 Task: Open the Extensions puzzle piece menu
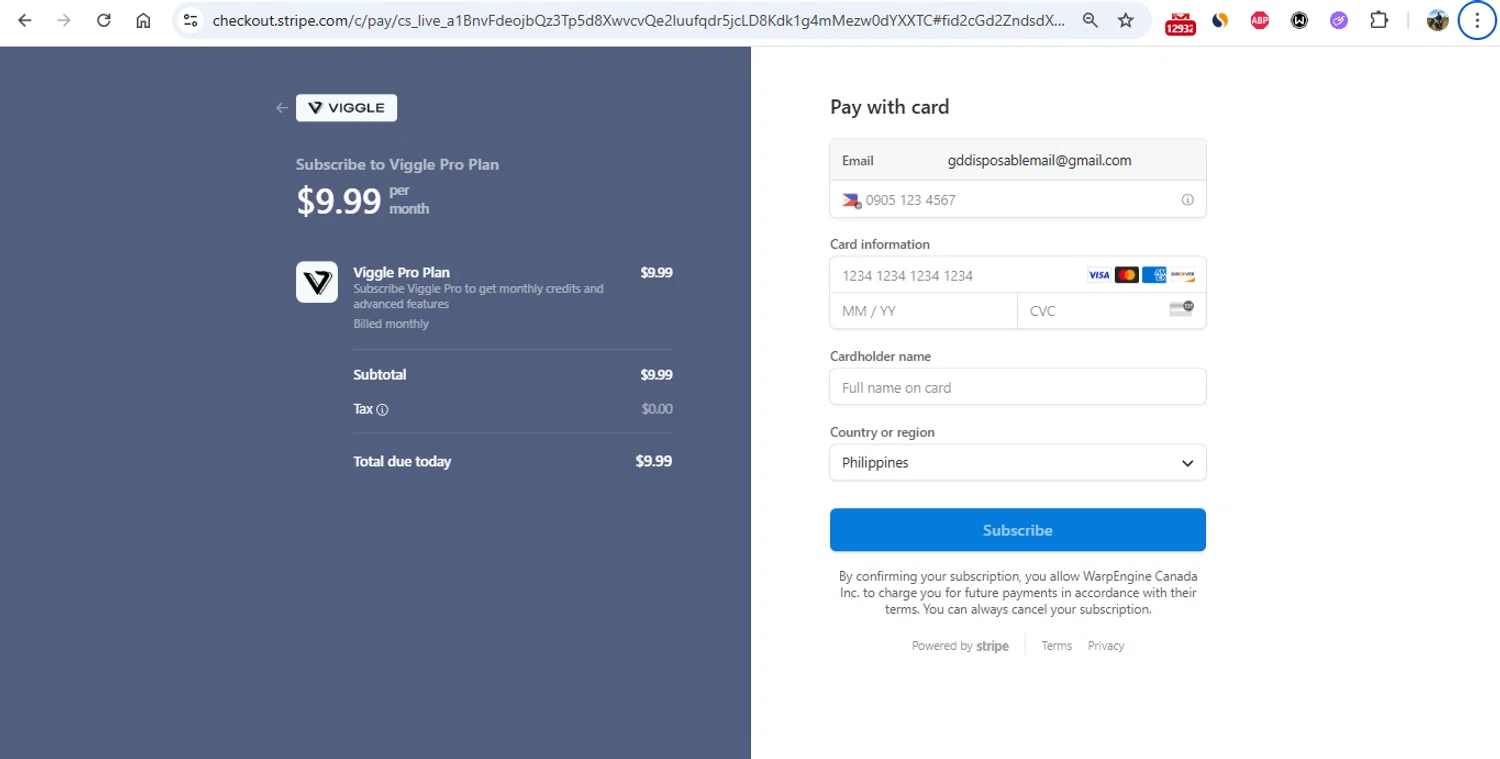(1379, 20)
